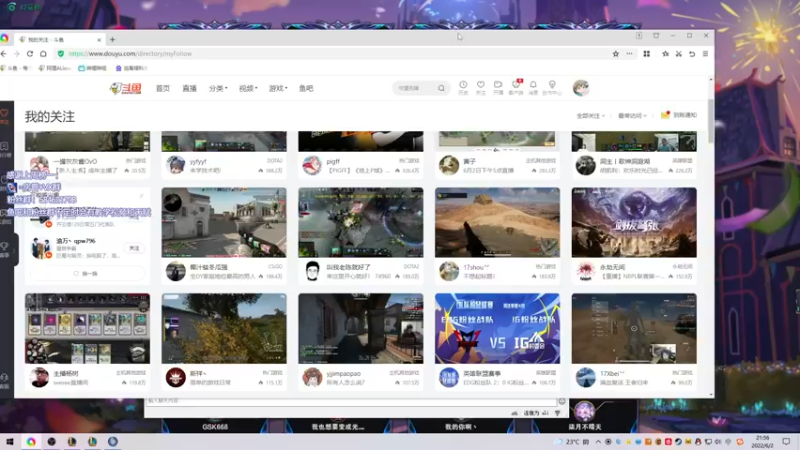
Task: Open the card game thumbnail of 主播杨树
Action: coord(87,329)
